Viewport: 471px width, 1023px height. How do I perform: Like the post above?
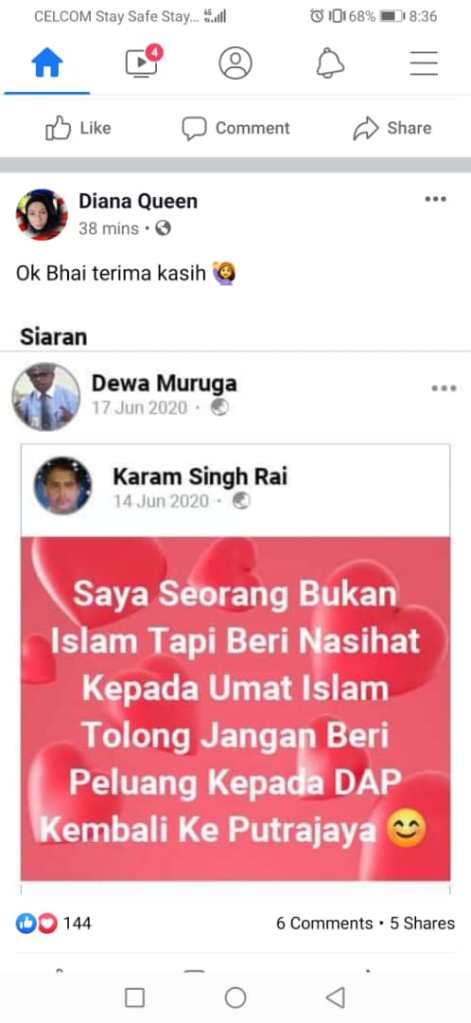coord(78,128)
